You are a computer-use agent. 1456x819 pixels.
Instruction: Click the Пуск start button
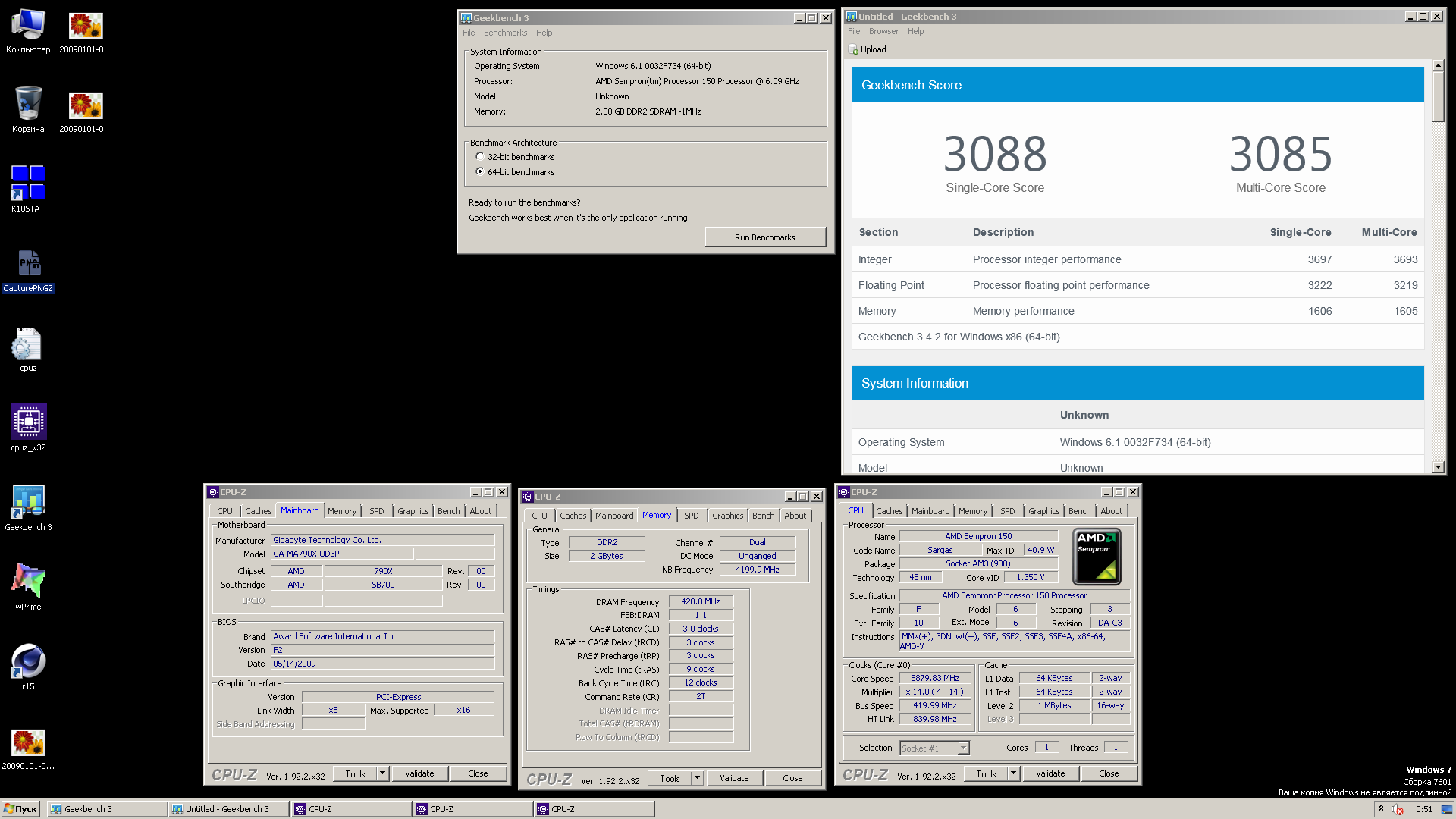20,809
